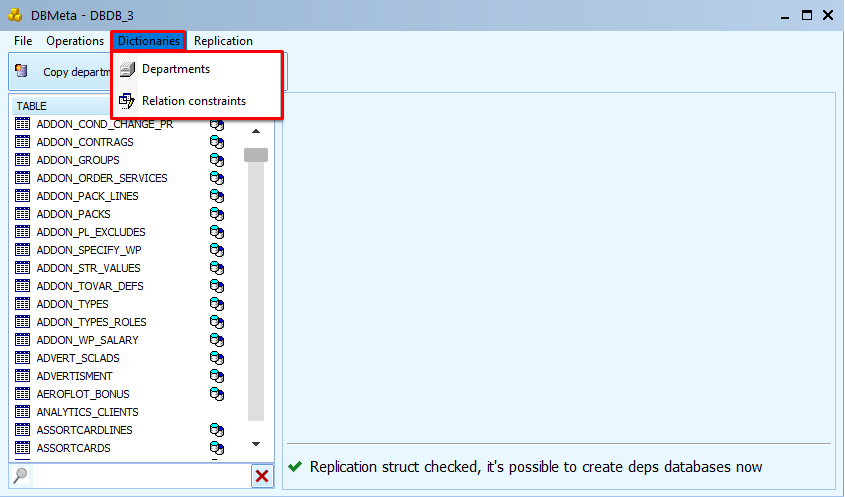Click the table icon for ANALYTICS_CLIENTS
The width and height of the screenshot is (845, 497).
(23, 412)
